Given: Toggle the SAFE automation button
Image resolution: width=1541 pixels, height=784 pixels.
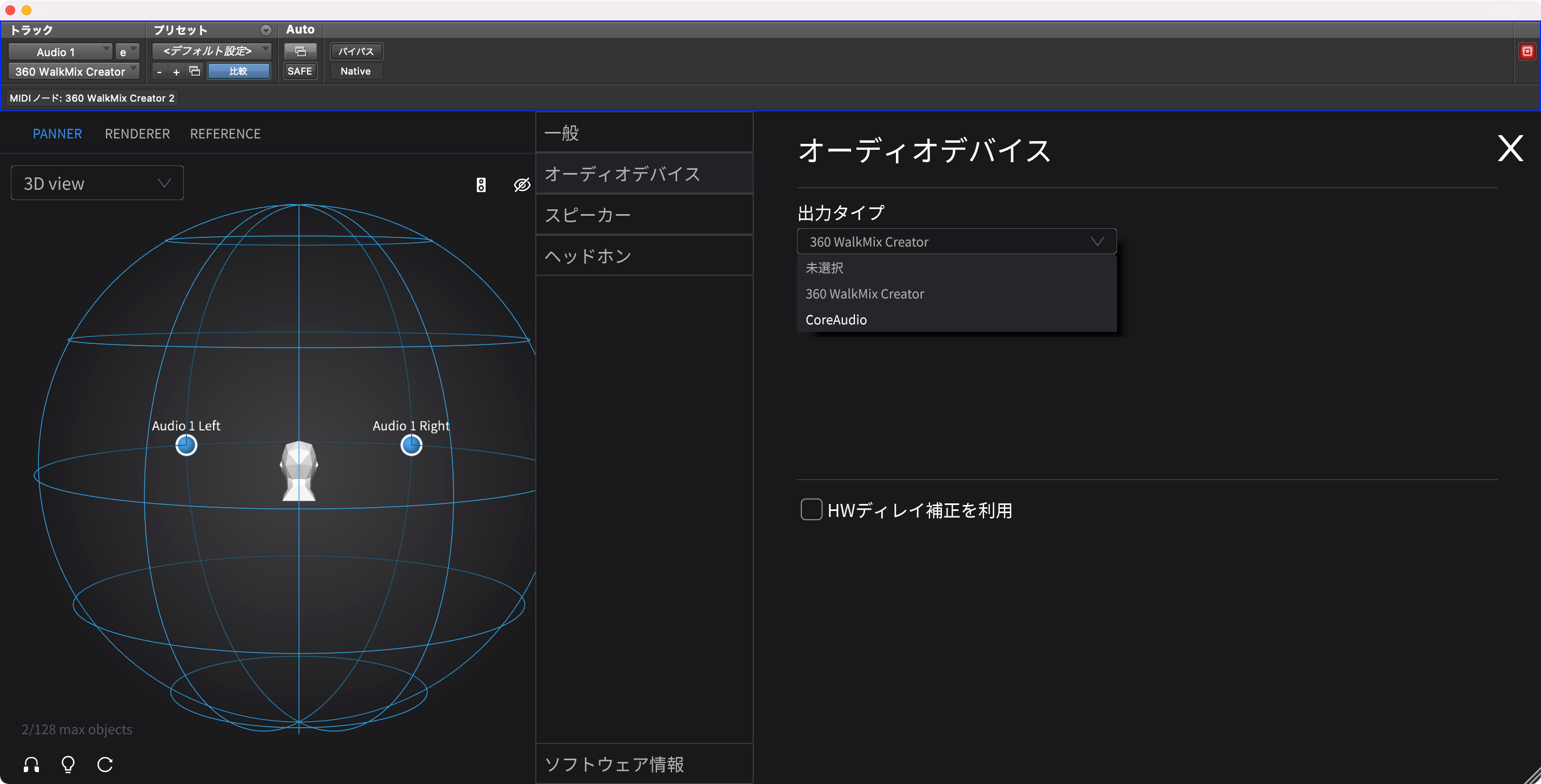Looking at the screenshot, I should (x=300, y=71).
